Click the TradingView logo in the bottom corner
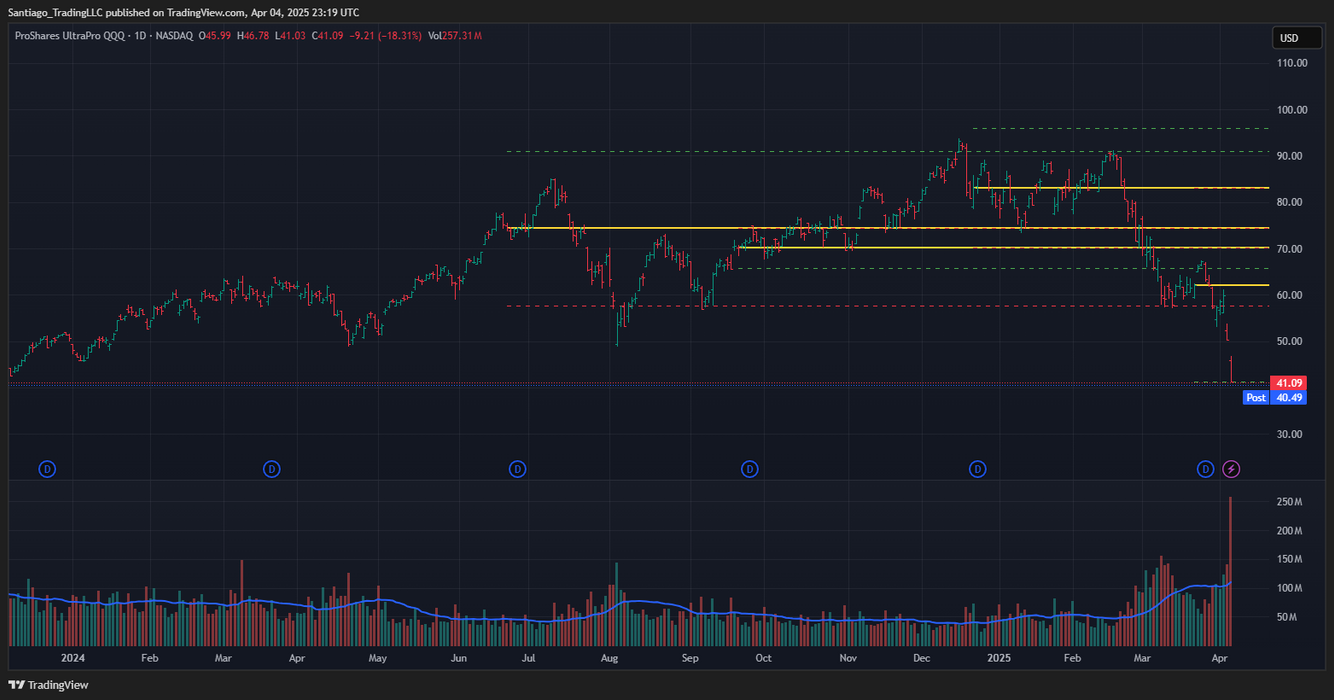Screen dimensions: 1334x700 point(47,685)
